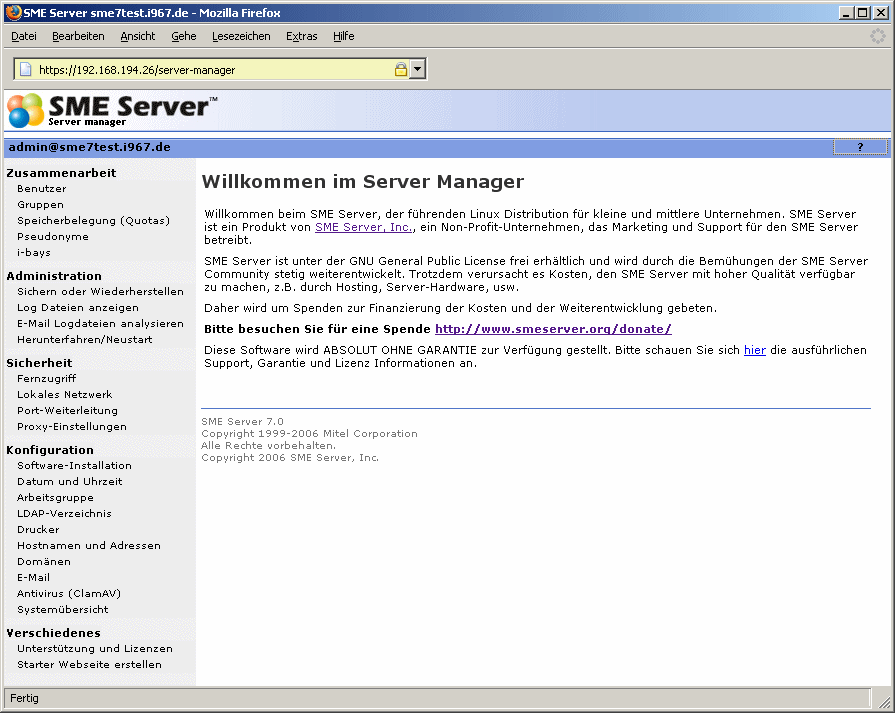Viewport: 895px width, 713px height.
Task: Open the Extras menu
Action: [x=301, y=36]
